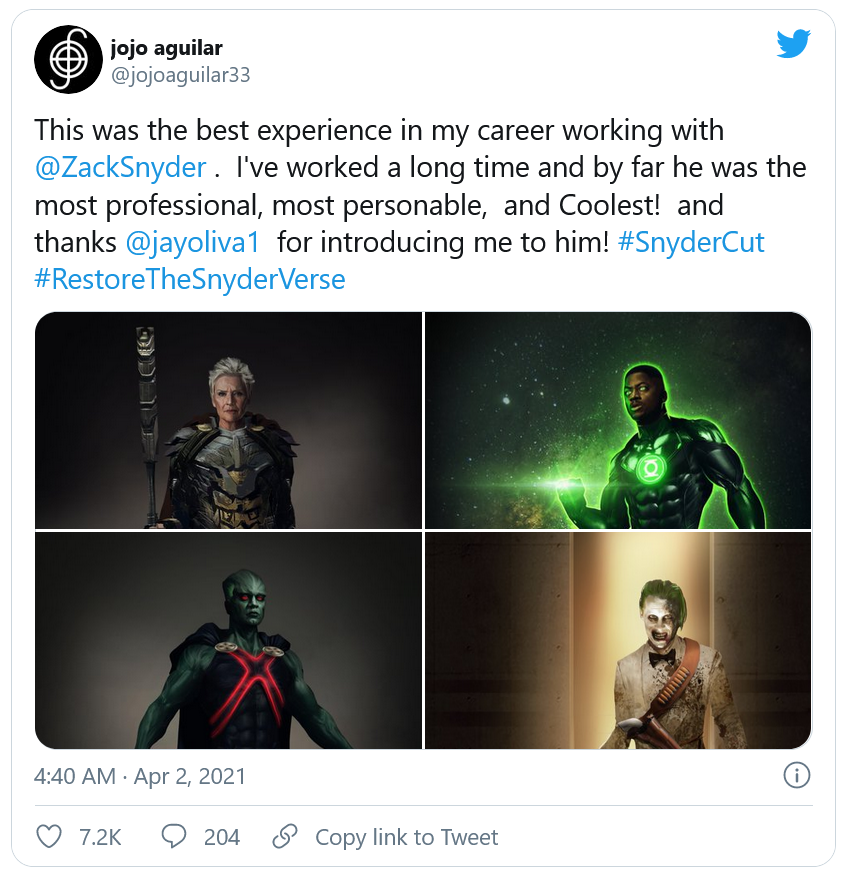Open the #SnyderCut hashtag
Screen dimensions: 844x877
(691, 242)
